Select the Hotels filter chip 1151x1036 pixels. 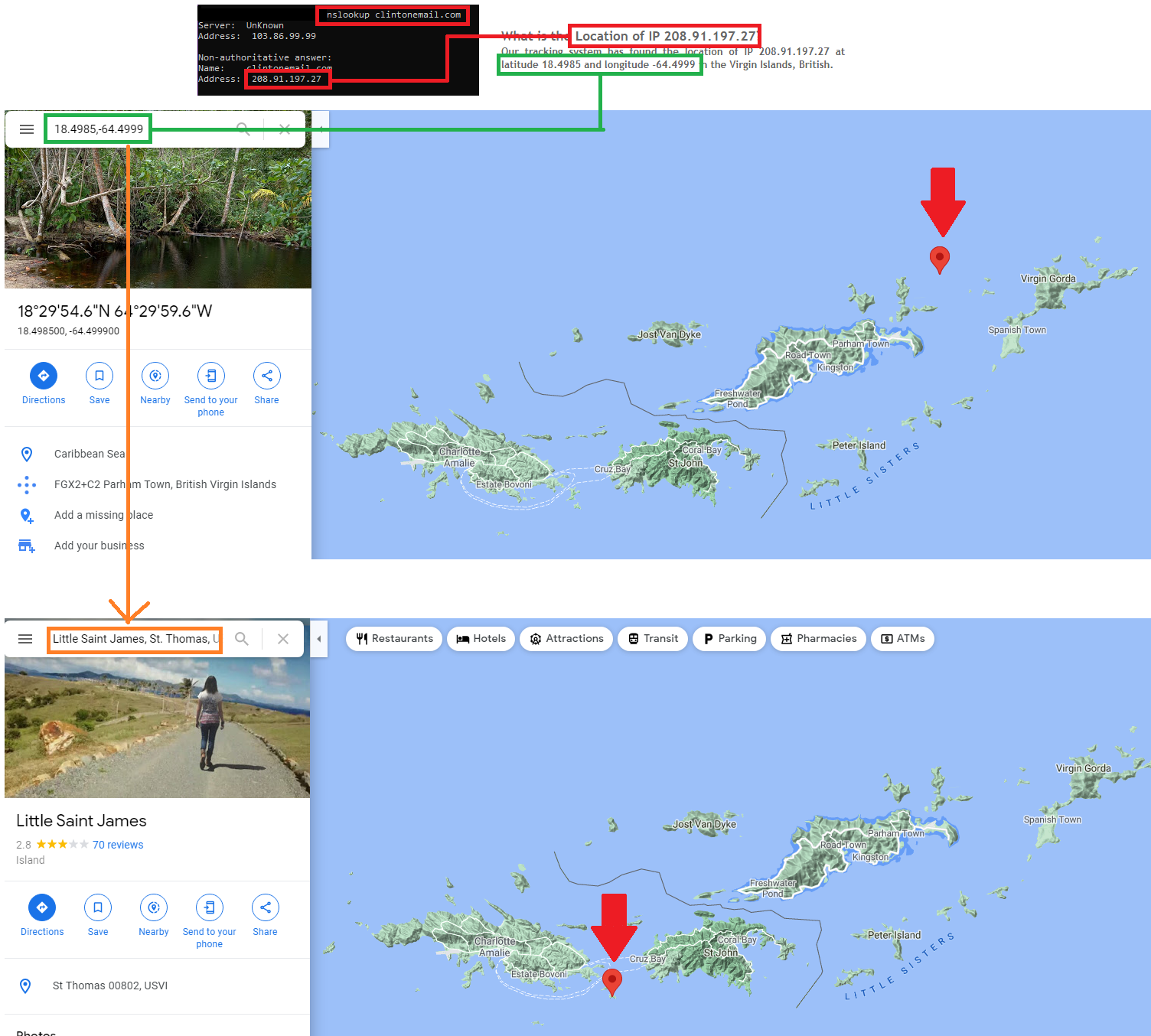click(481, 639)
